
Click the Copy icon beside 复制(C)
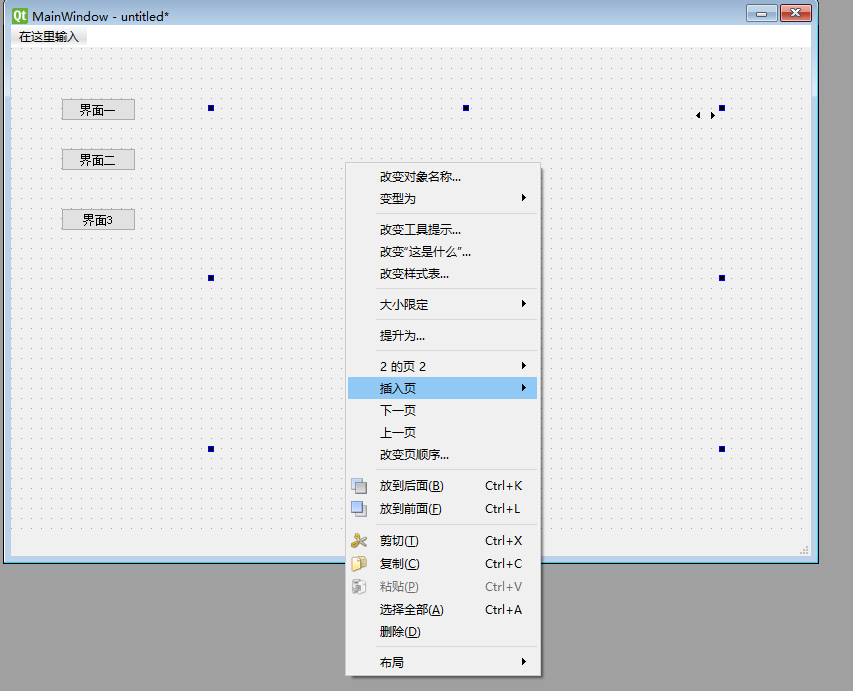[359, 563]
